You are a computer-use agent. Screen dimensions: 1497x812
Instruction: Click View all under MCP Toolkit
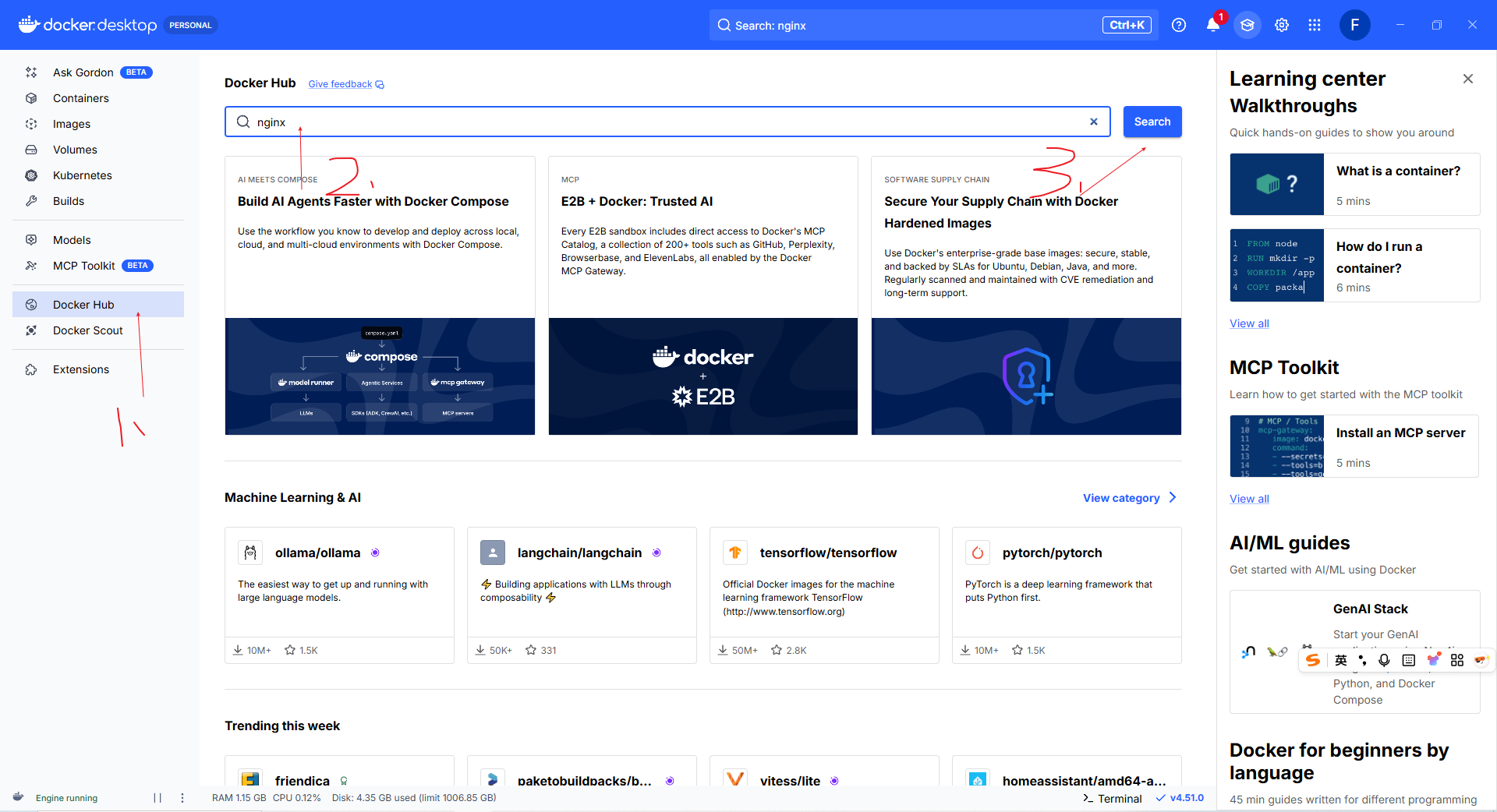[x=1249, y=499]
